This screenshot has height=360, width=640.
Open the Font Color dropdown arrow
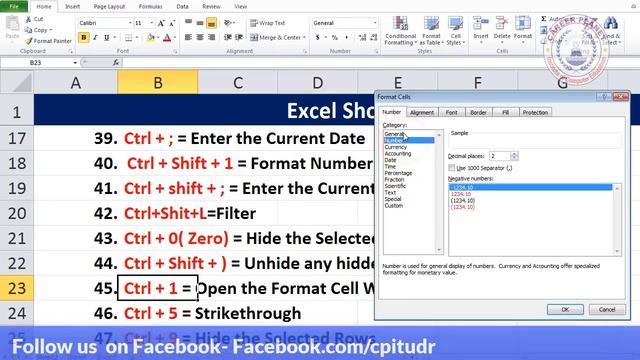point(174,38)
